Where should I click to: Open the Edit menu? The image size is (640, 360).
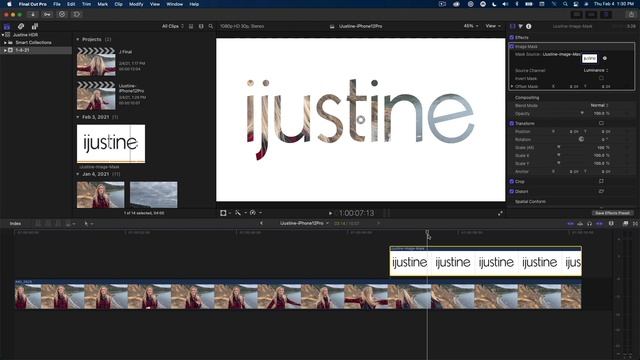(x=71, y=4)
